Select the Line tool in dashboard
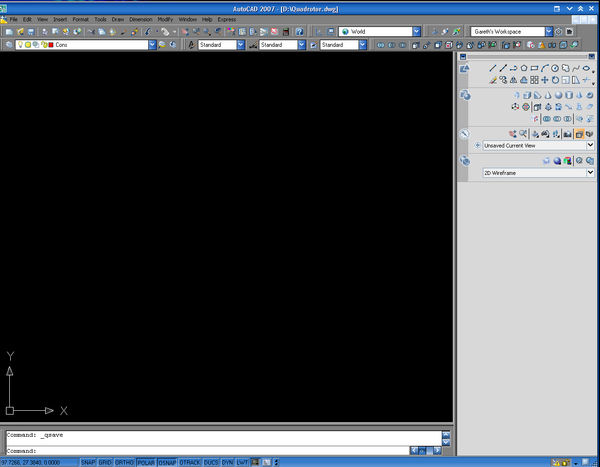600x467 pixels. tap(493, 69)
